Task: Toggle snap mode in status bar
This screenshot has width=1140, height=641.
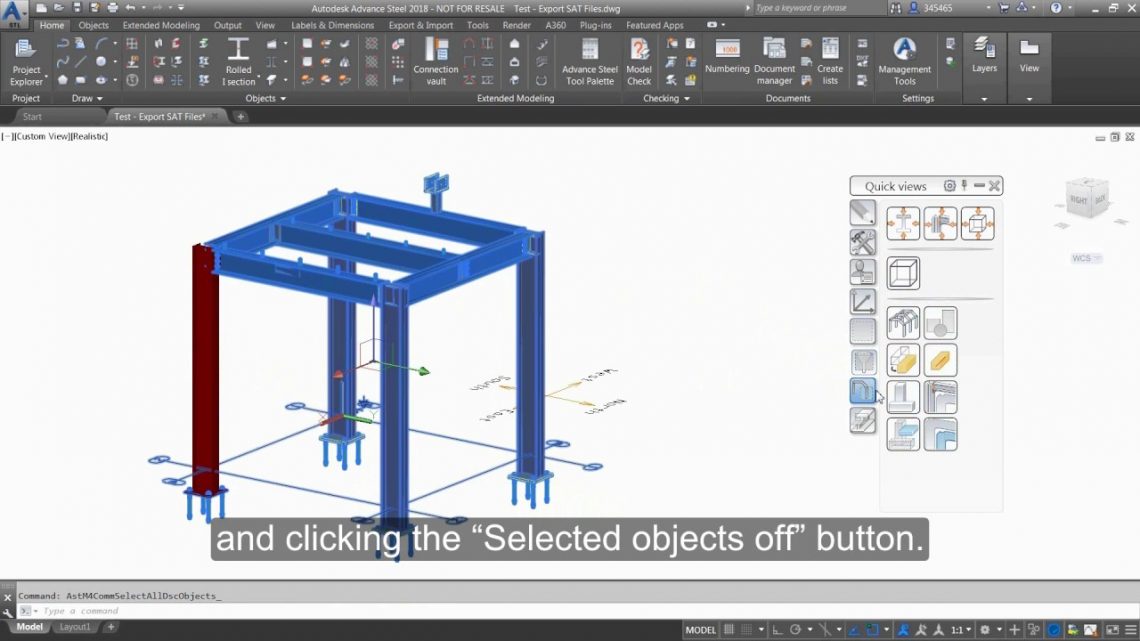Action: pos(747,629)
